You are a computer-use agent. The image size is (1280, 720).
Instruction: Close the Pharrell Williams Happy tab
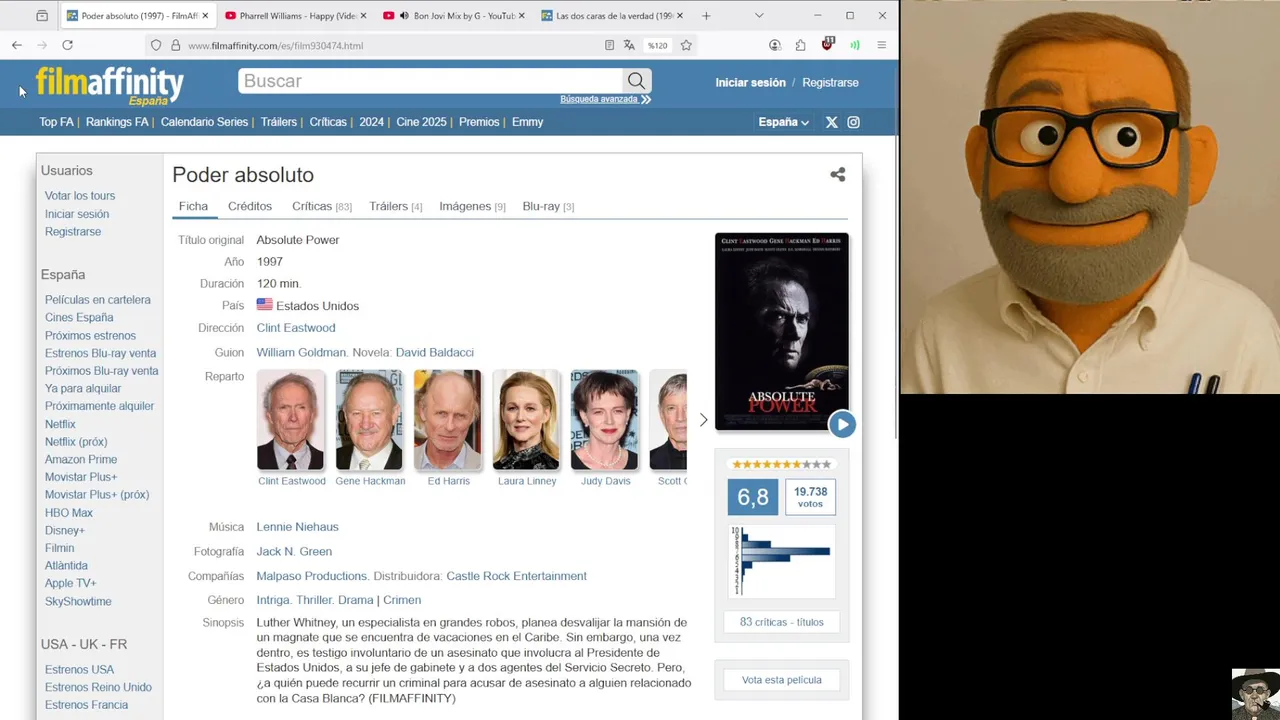click(363, 16)
